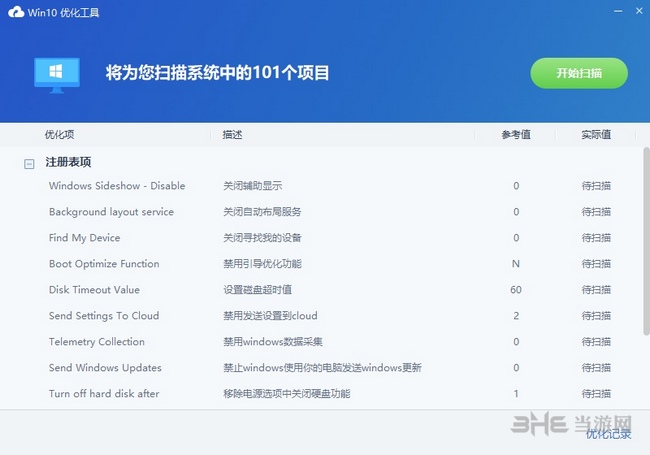Click the 开始扫描 green button
650x455 pixels.
coord(579,73)
